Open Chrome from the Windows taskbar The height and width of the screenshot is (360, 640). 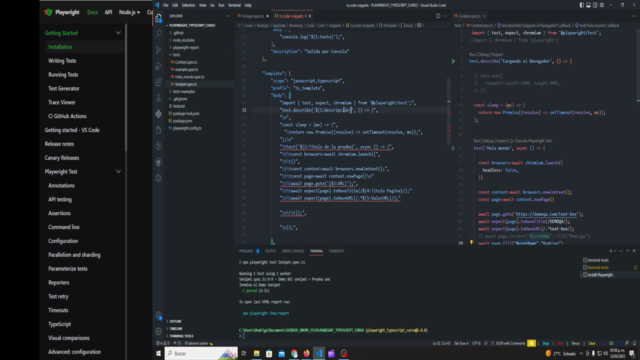(x=294, y=353)
